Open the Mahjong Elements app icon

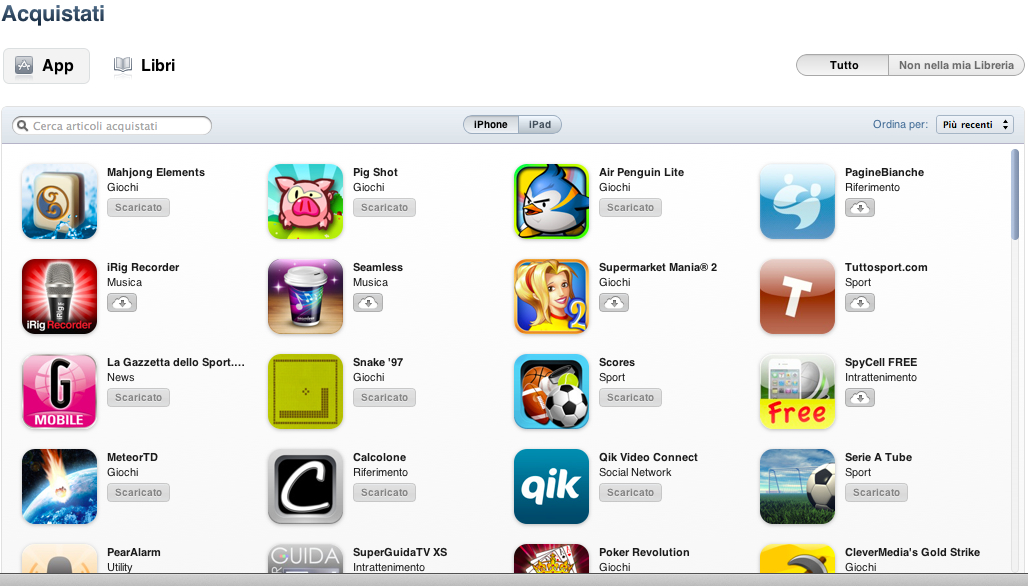point(59,201)
